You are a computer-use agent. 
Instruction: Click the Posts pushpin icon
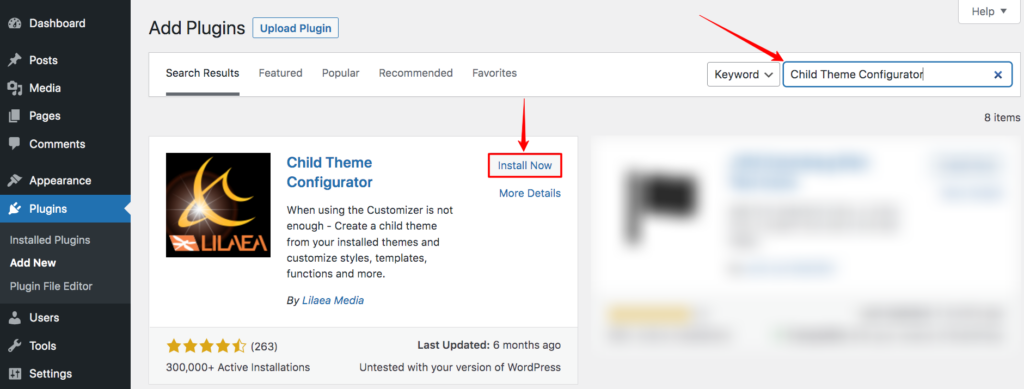pyautogui.click(x=14, y=60)
